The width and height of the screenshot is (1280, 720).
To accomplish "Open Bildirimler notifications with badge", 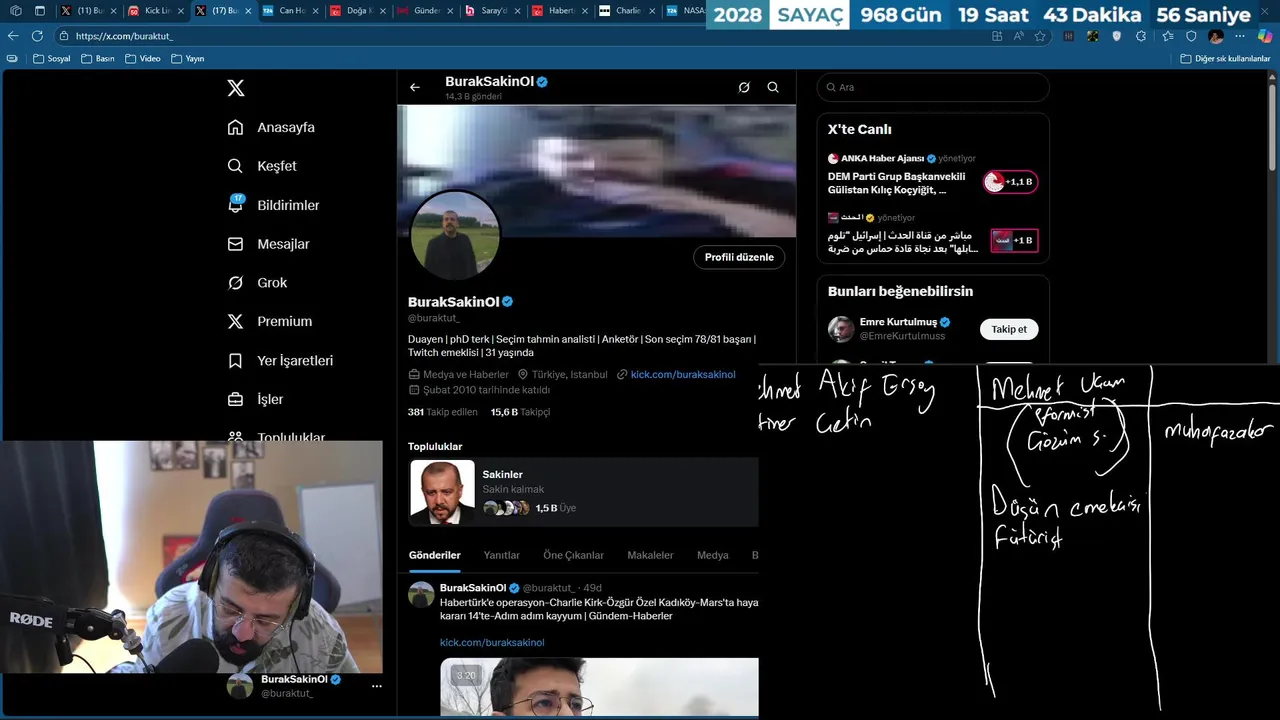I will pyautogui.click(x=273, y=205).
